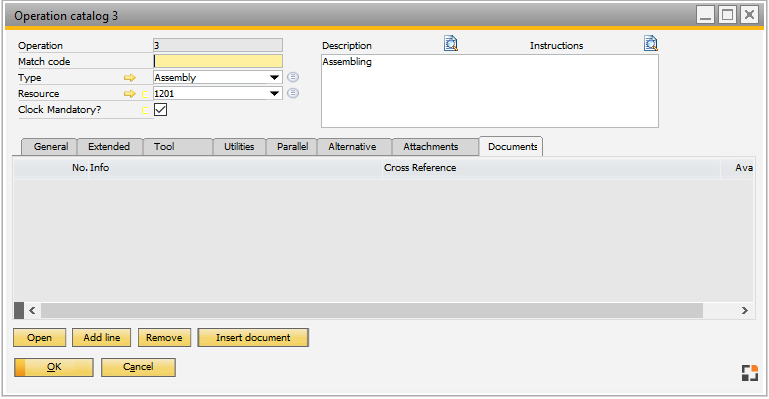The width and height of the screenshot is (769, 399).
Task: Select the Alternative tab
Action: click(354, 147)
